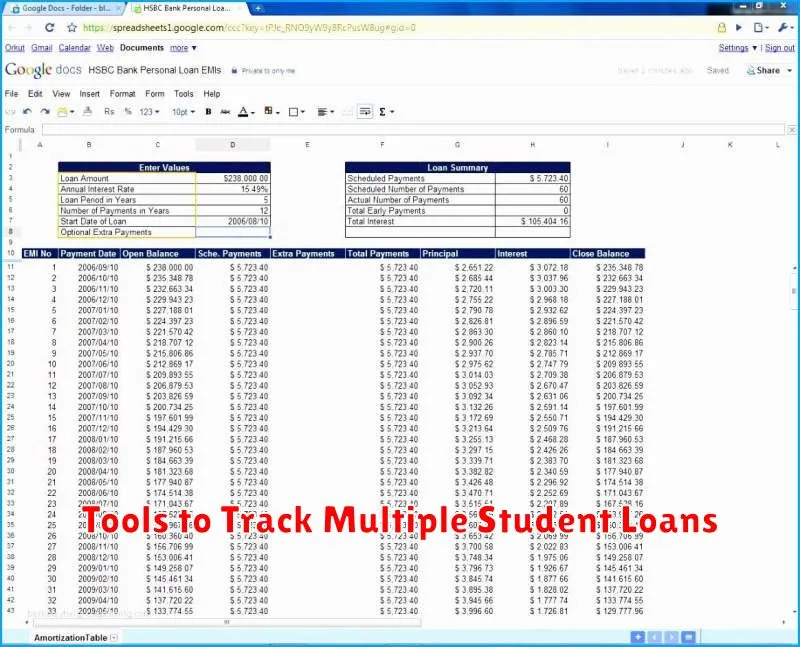Toggle bold formatting

tap(208, 112)
